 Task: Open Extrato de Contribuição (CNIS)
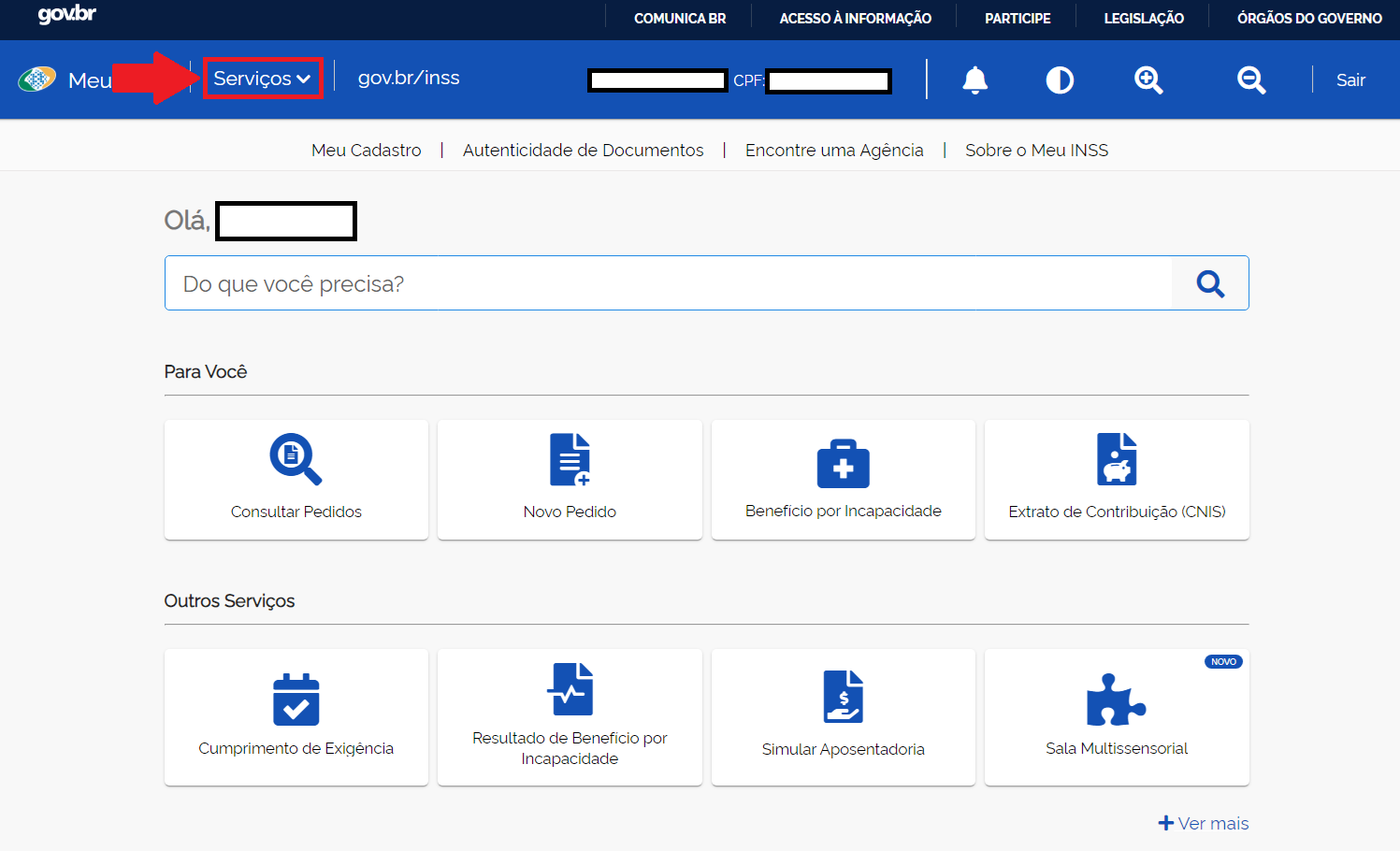coord(1117,480)
